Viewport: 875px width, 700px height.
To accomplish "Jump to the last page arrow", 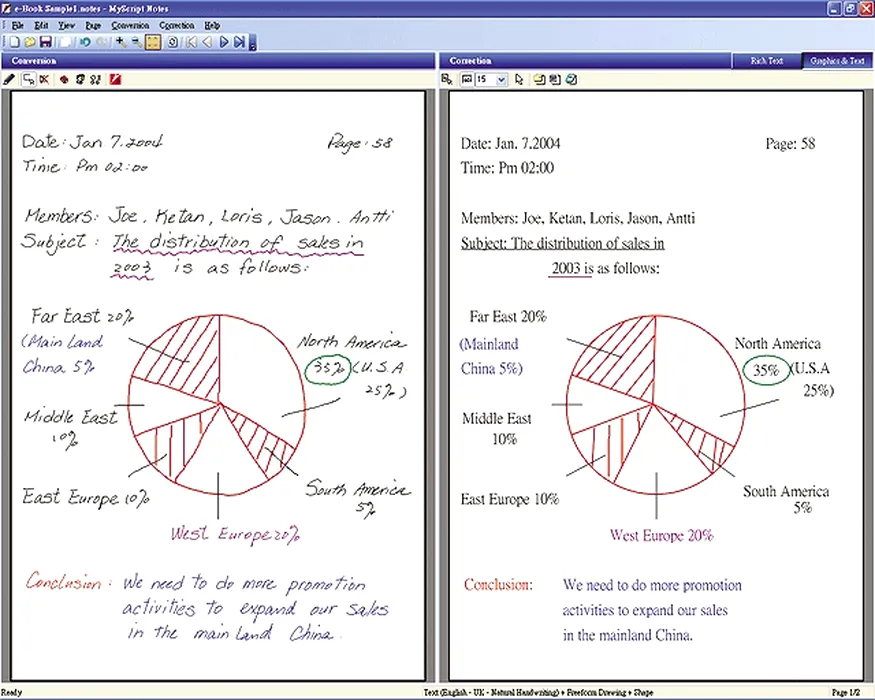I will [240, 42].
